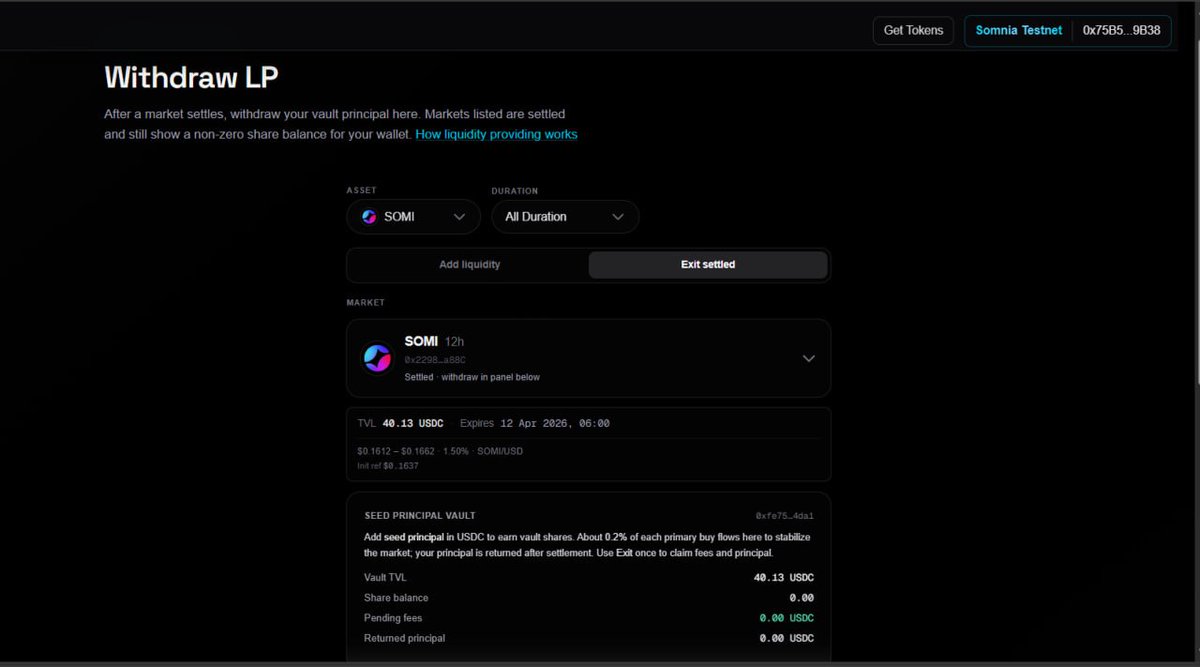Image resolution: width=1200 pixels, height=667 pixels.
Task: Open the Asset SOMI dropdown
Action: 413,217
